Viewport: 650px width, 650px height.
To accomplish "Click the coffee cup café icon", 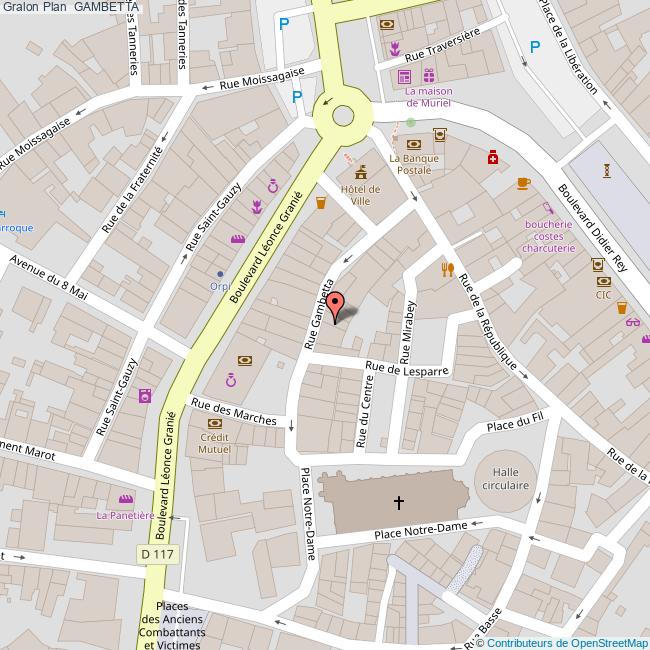I will [x=523, y=182].
